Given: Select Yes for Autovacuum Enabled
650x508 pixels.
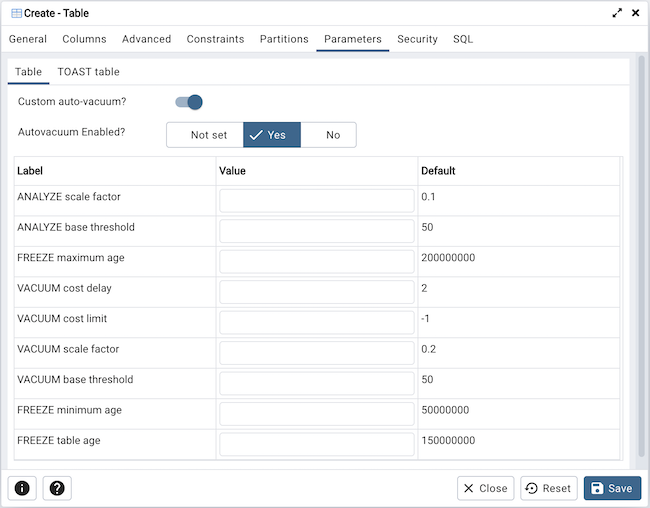Looking at the screenshot, I should pyautogui.click(x=271, y=135).
